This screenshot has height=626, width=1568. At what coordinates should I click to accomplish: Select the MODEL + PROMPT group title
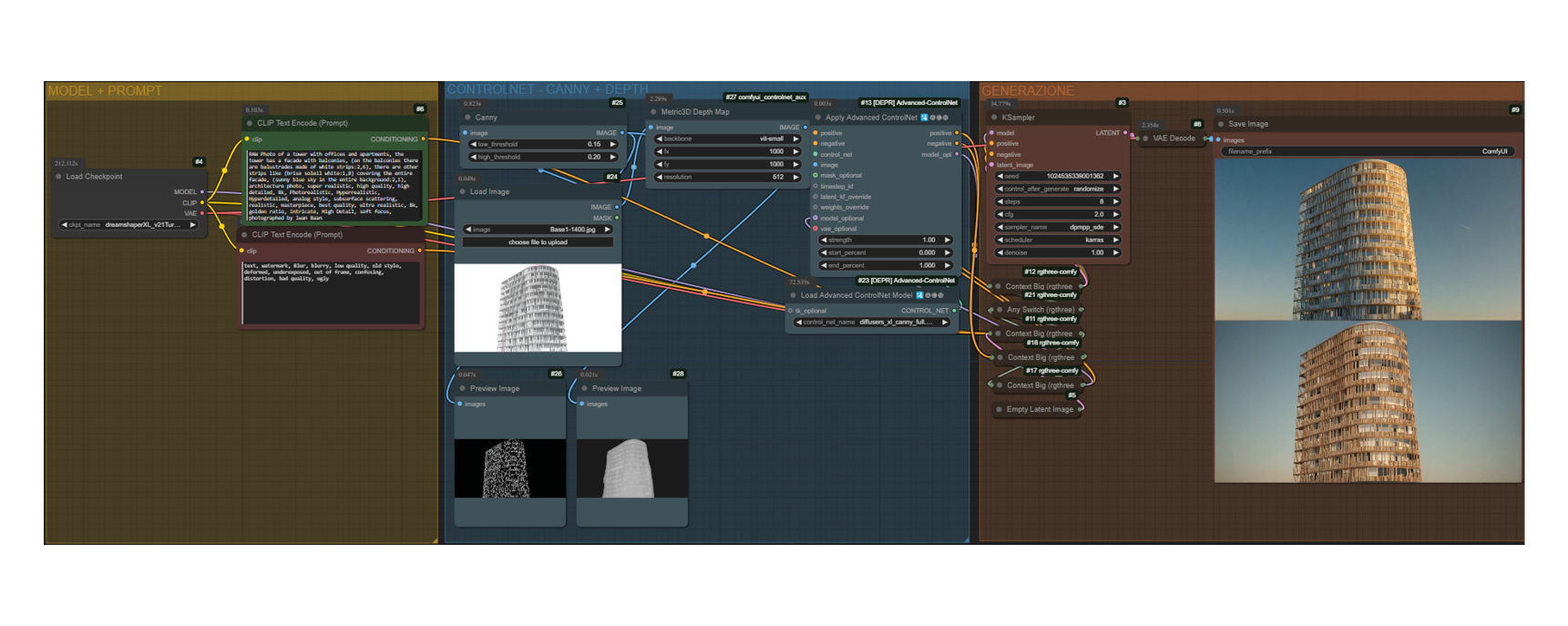click(x=105, y=91)
